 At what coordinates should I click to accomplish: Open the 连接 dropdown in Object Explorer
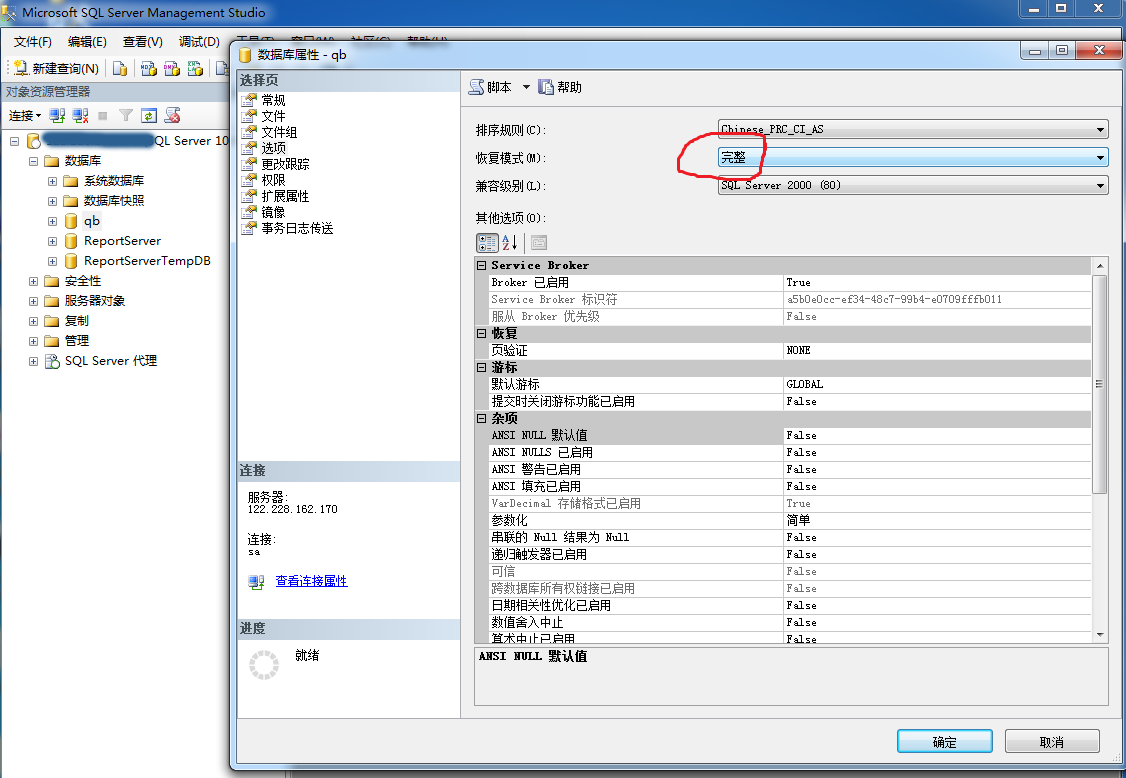[x=25, y=116]
